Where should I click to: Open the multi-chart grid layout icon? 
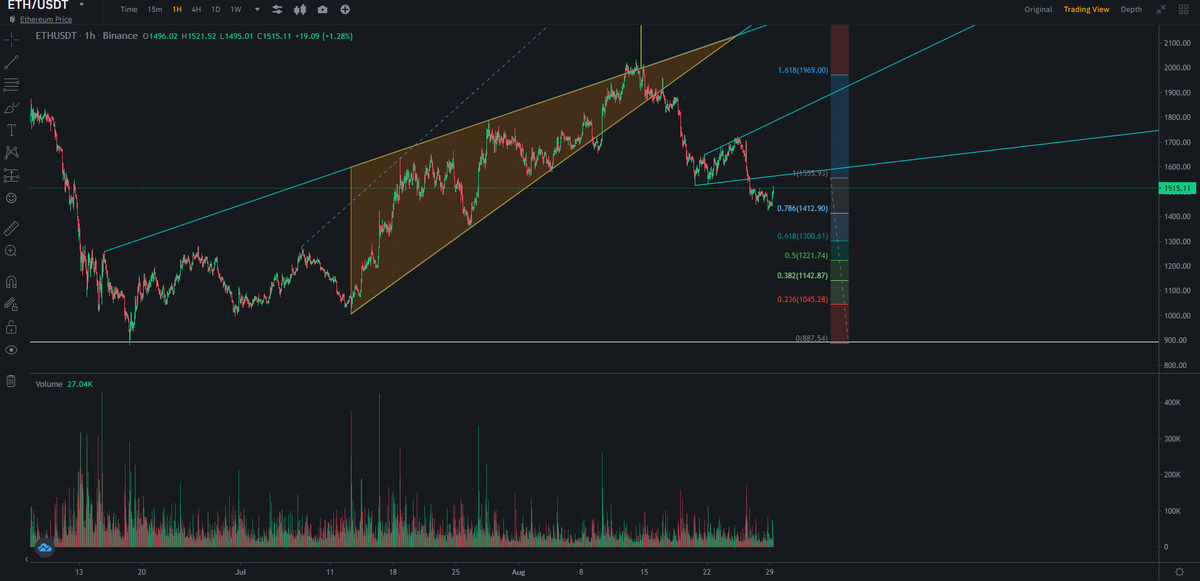coord(1183,9)
